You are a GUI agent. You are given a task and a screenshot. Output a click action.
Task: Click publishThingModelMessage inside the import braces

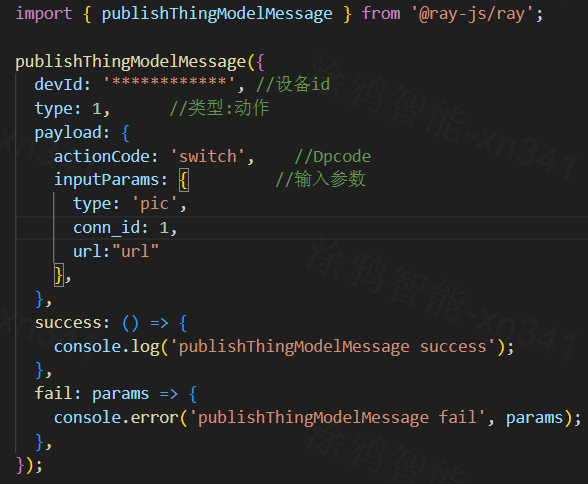coord(217,14)
